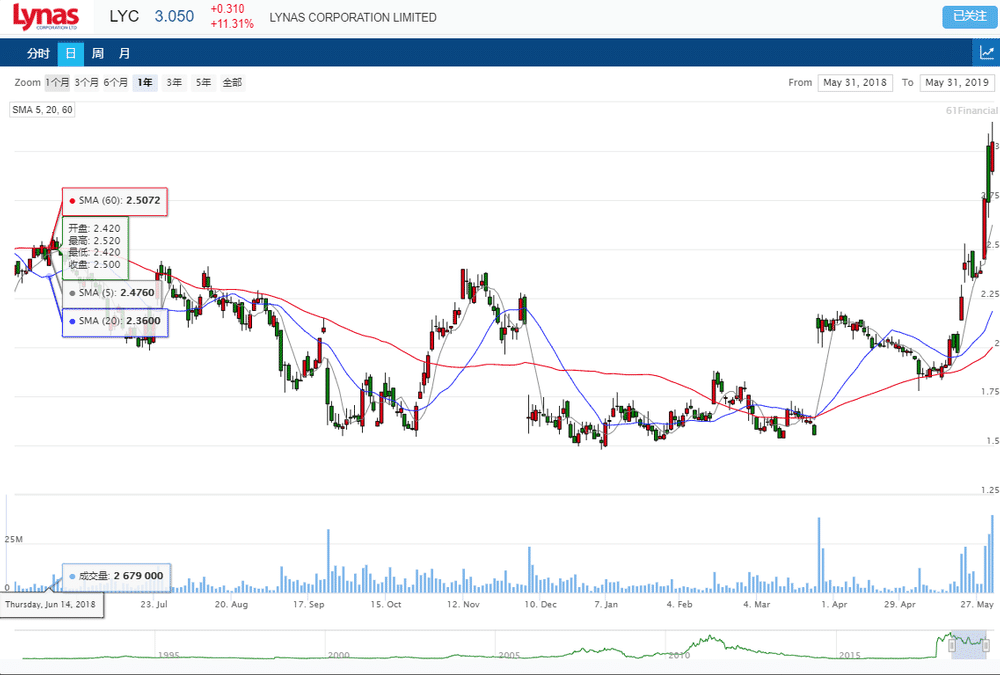Click the shaded navigator range selection
The width and height of the screenshot is (1000, 675).
coord(969,645)
